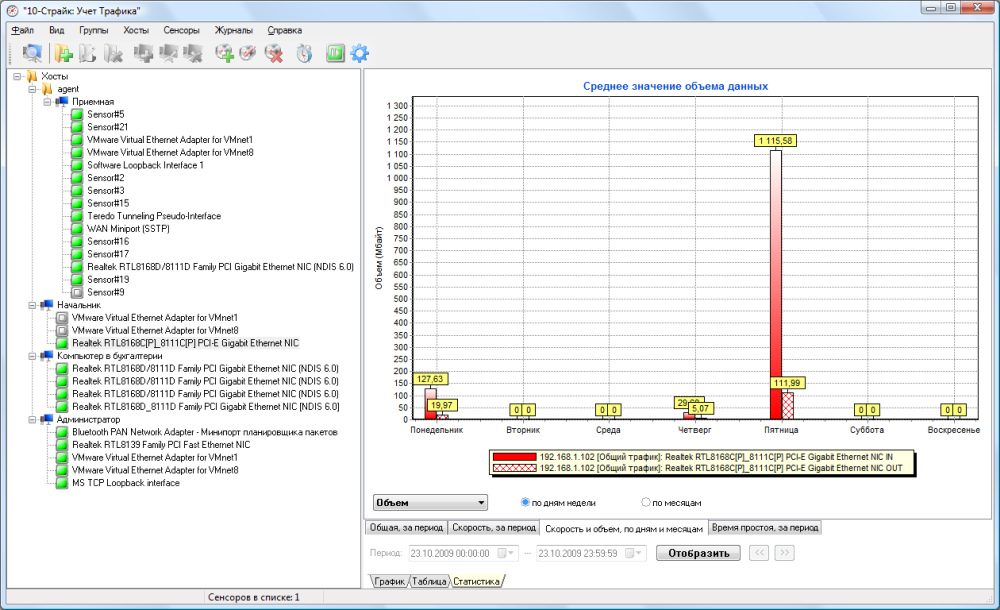Select the 'по дням недели' radio button
Screen dimensions: 1000x610
(x=525, y=502)
